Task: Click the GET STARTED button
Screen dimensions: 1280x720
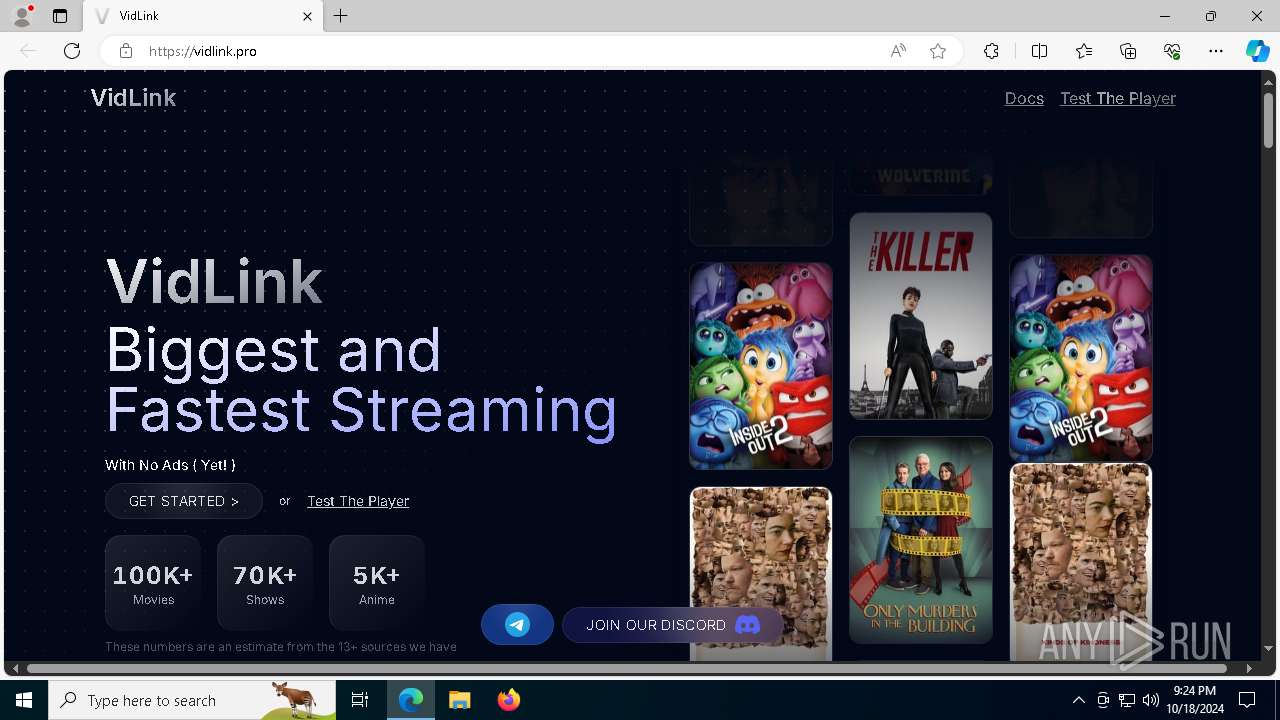Action: pyautogui.click(x=184, y=501)
